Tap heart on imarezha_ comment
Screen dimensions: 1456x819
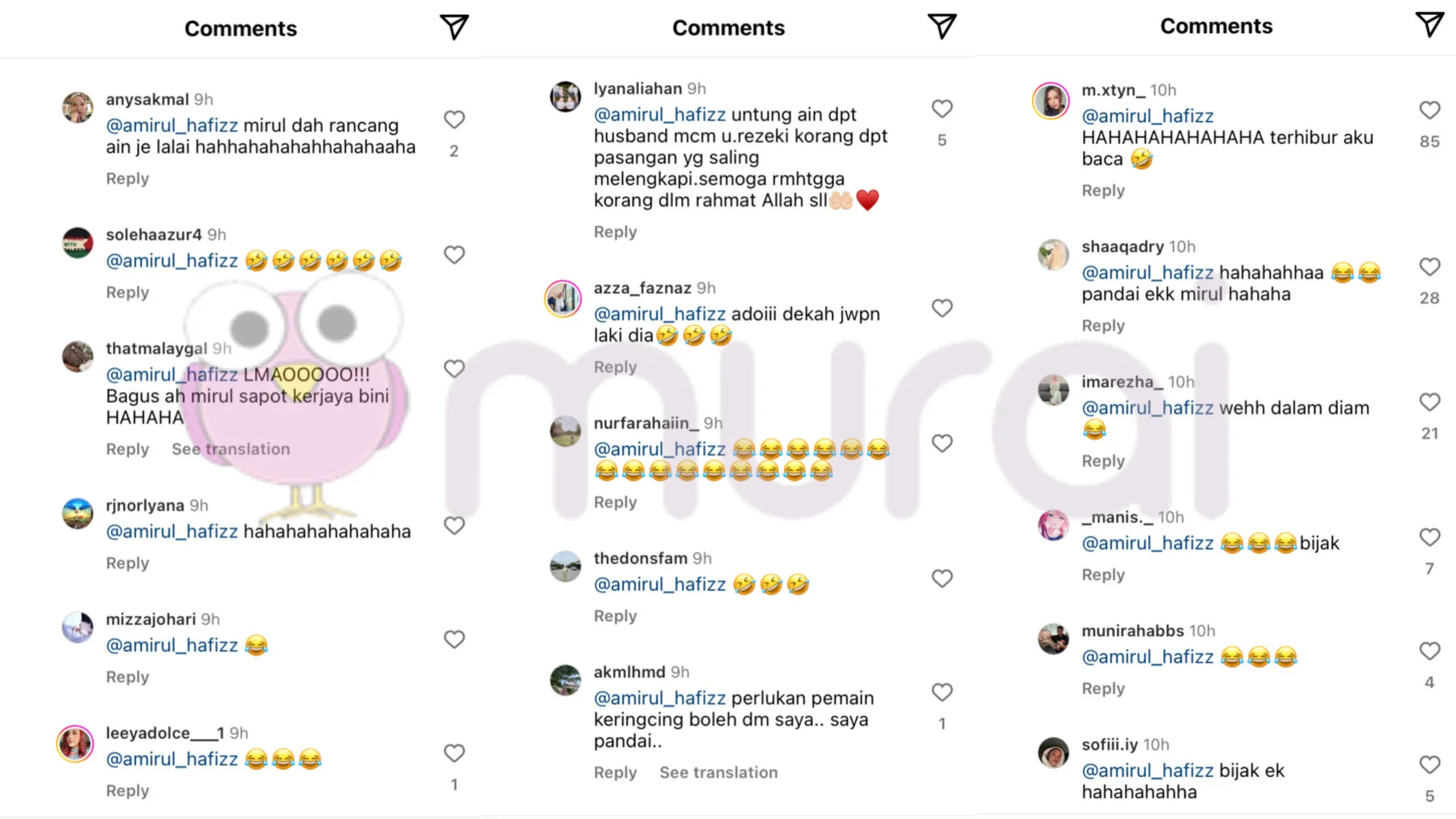(x=1429, y=402)
